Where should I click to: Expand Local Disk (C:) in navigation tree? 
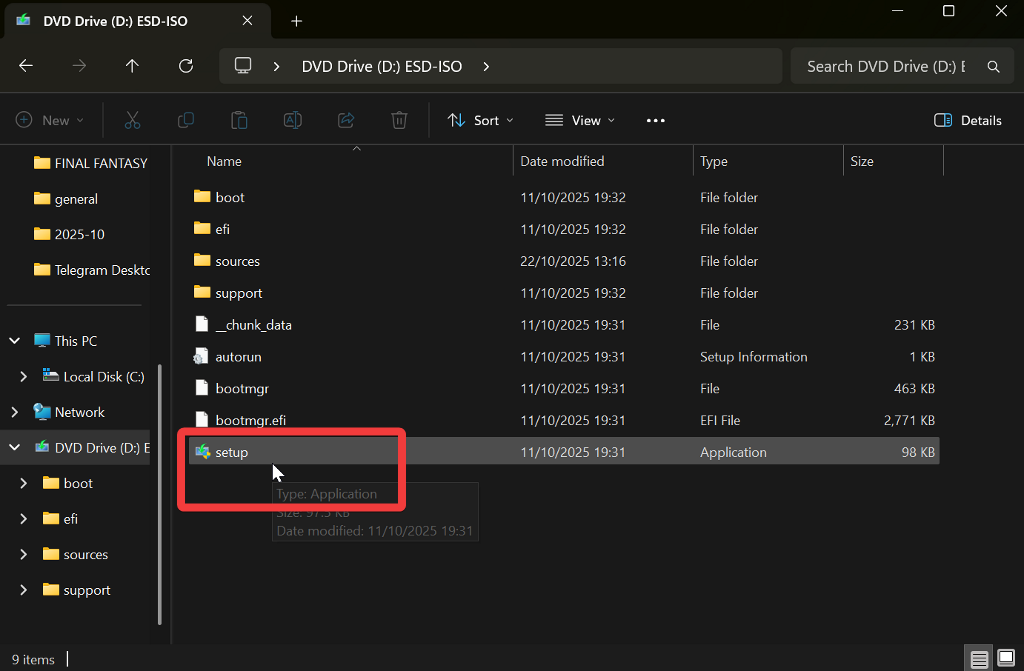24,377
